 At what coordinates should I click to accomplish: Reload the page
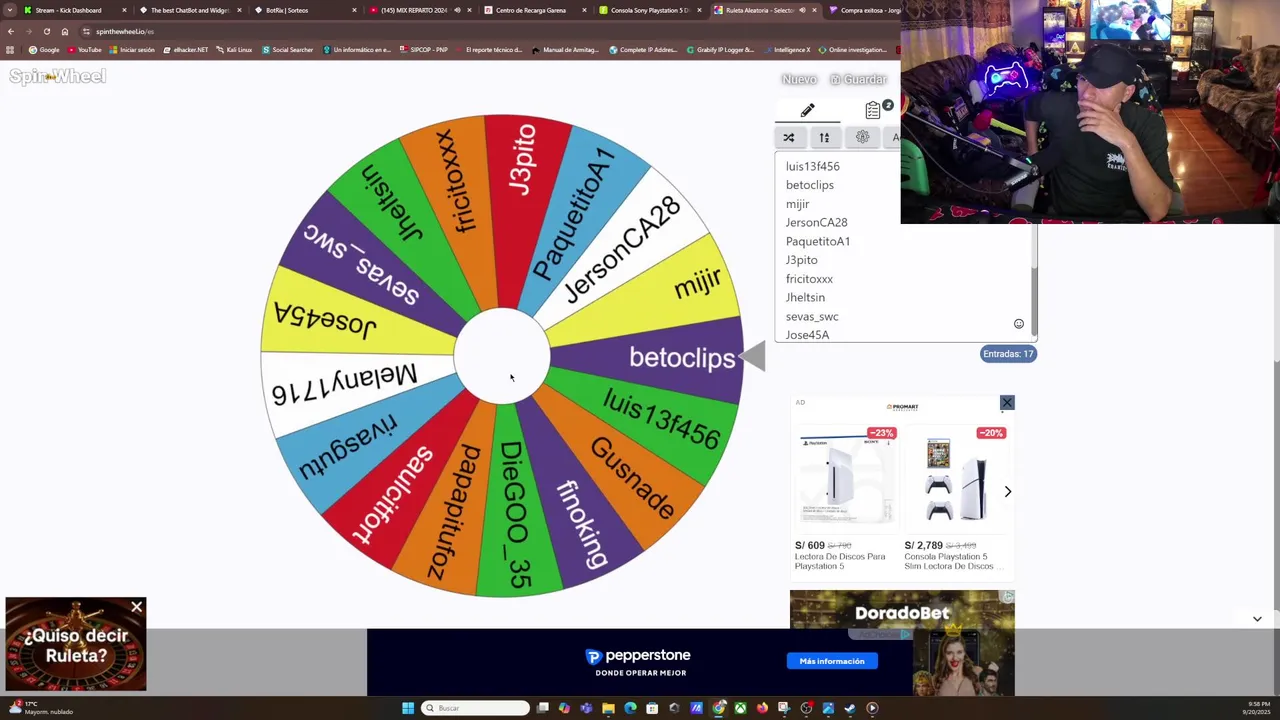click(x=46, y=31)
